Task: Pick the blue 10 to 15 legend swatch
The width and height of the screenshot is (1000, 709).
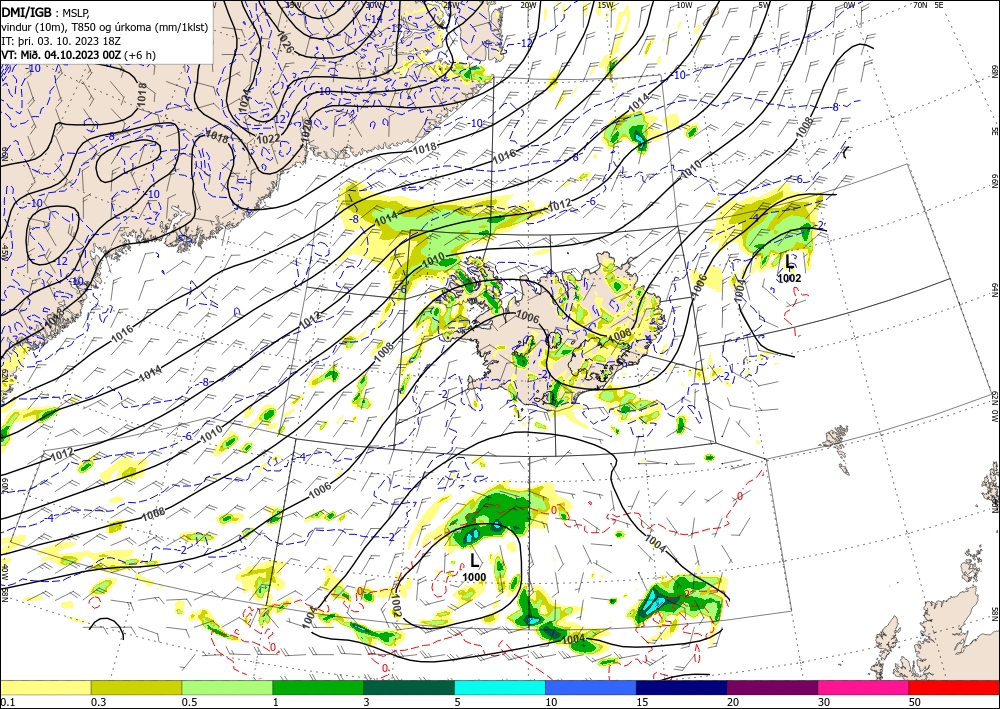Action: pos(591,687)
